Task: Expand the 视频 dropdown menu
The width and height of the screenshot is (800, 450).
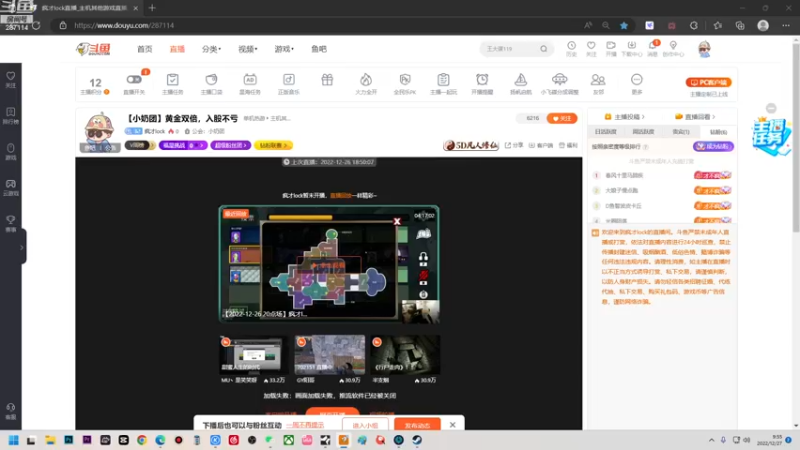Action: pos(248,49)
